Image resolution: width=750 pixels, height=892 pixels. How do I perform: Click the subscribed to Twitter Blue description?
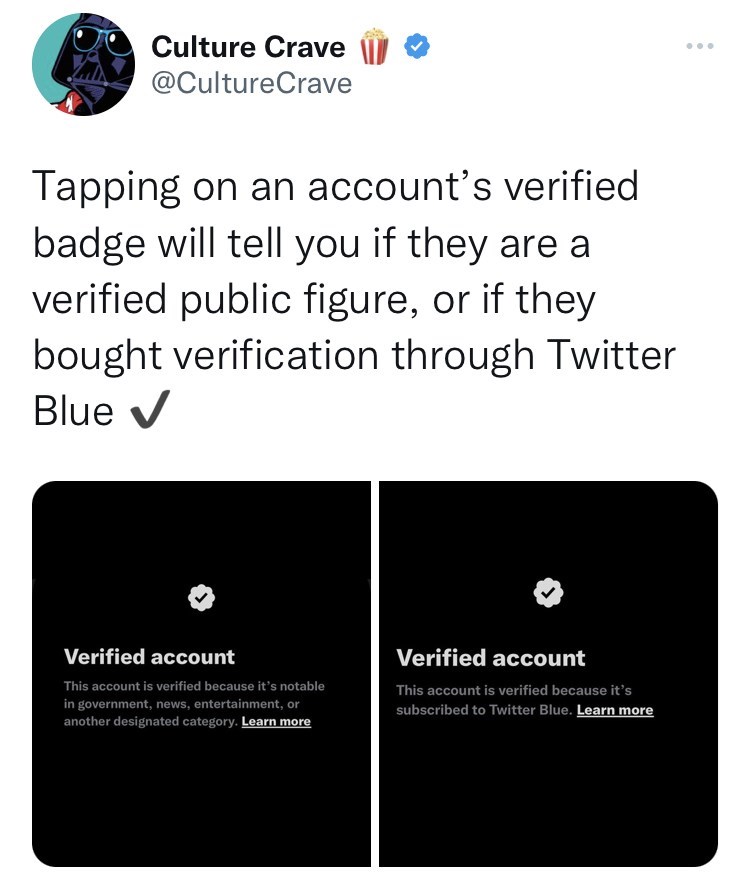tap(485, 710)
